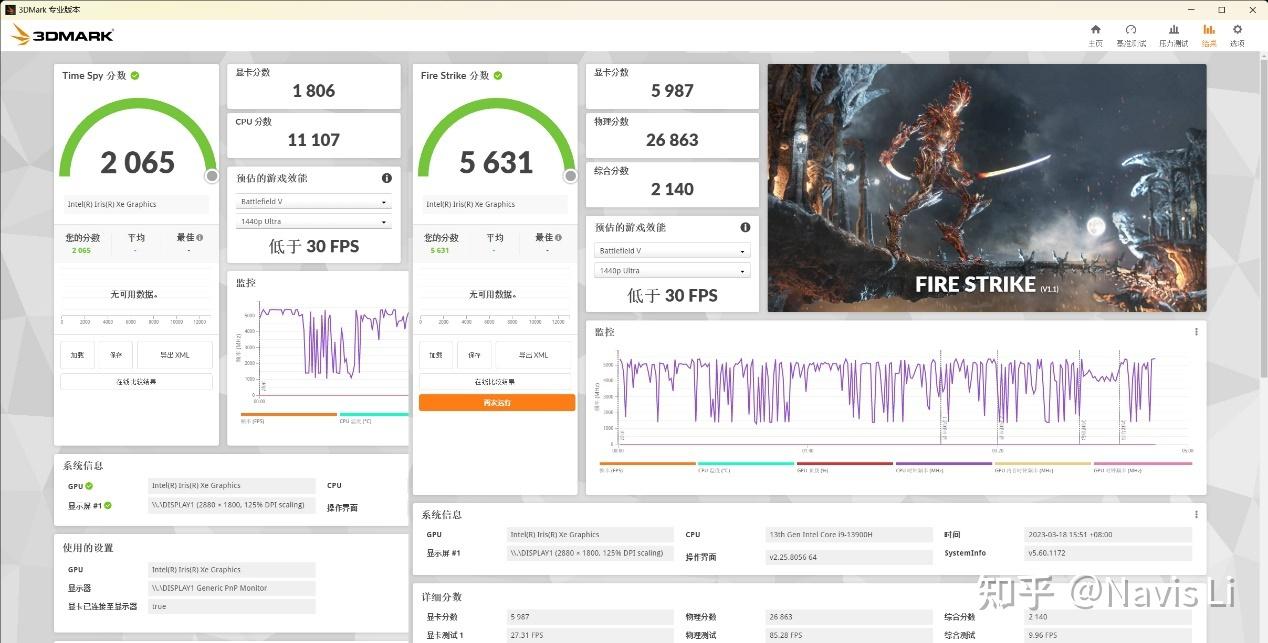Screen dimensions: 1268x643
Task: Click Time Spy CPU 分数 value 11 107
Action: pos(314,140)
